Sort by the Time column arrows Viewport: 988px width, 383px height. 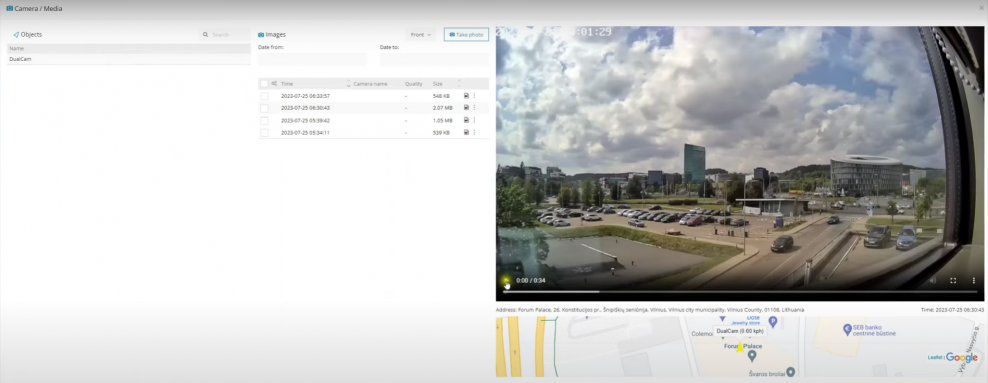pos(348,83)
